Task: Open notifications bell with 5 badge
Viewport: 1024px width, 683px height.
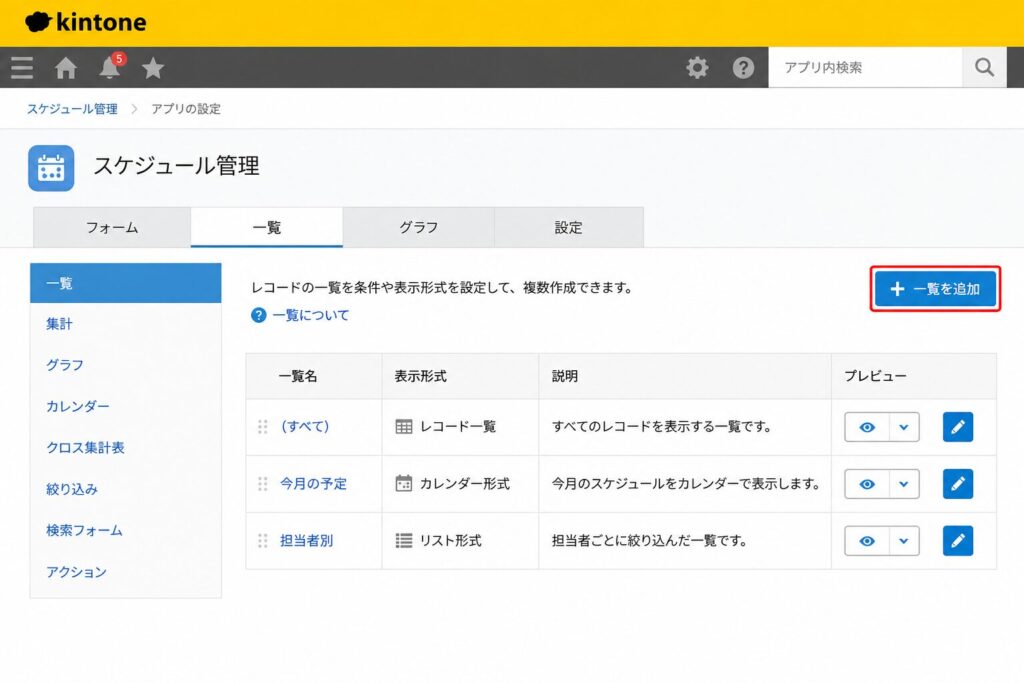Action: [110, 67]
